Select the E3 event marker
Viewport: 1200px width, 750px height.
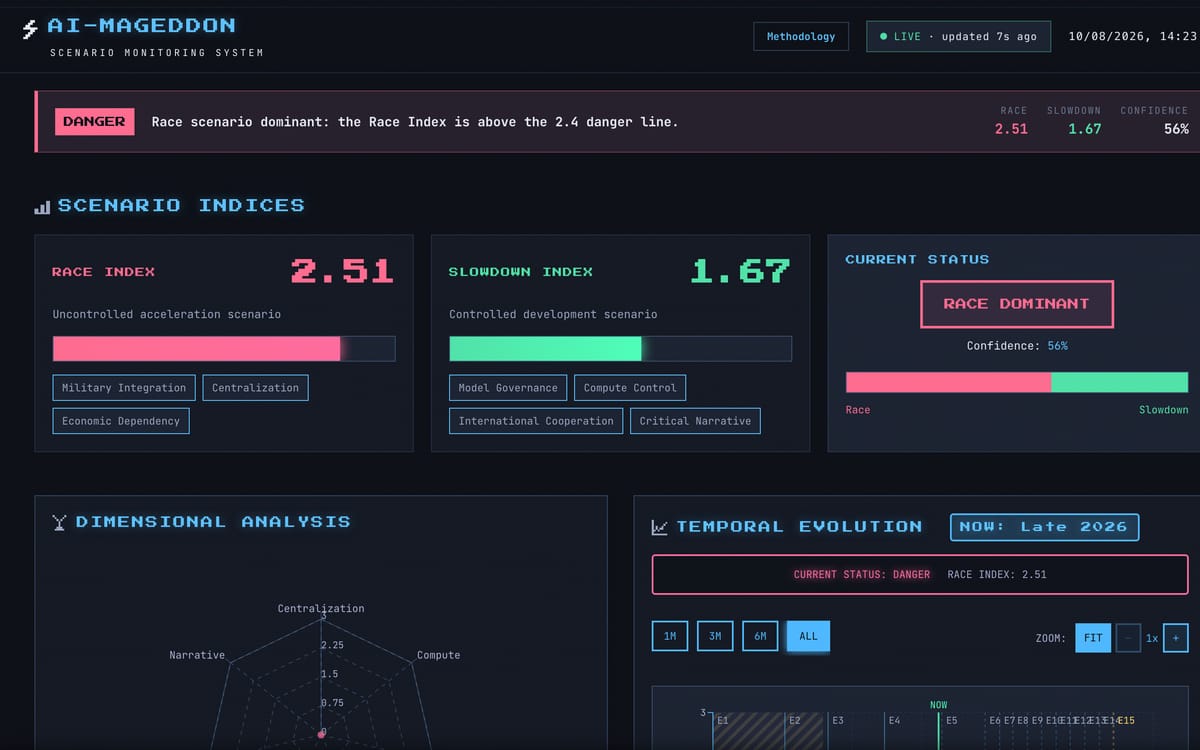(838, 720)
